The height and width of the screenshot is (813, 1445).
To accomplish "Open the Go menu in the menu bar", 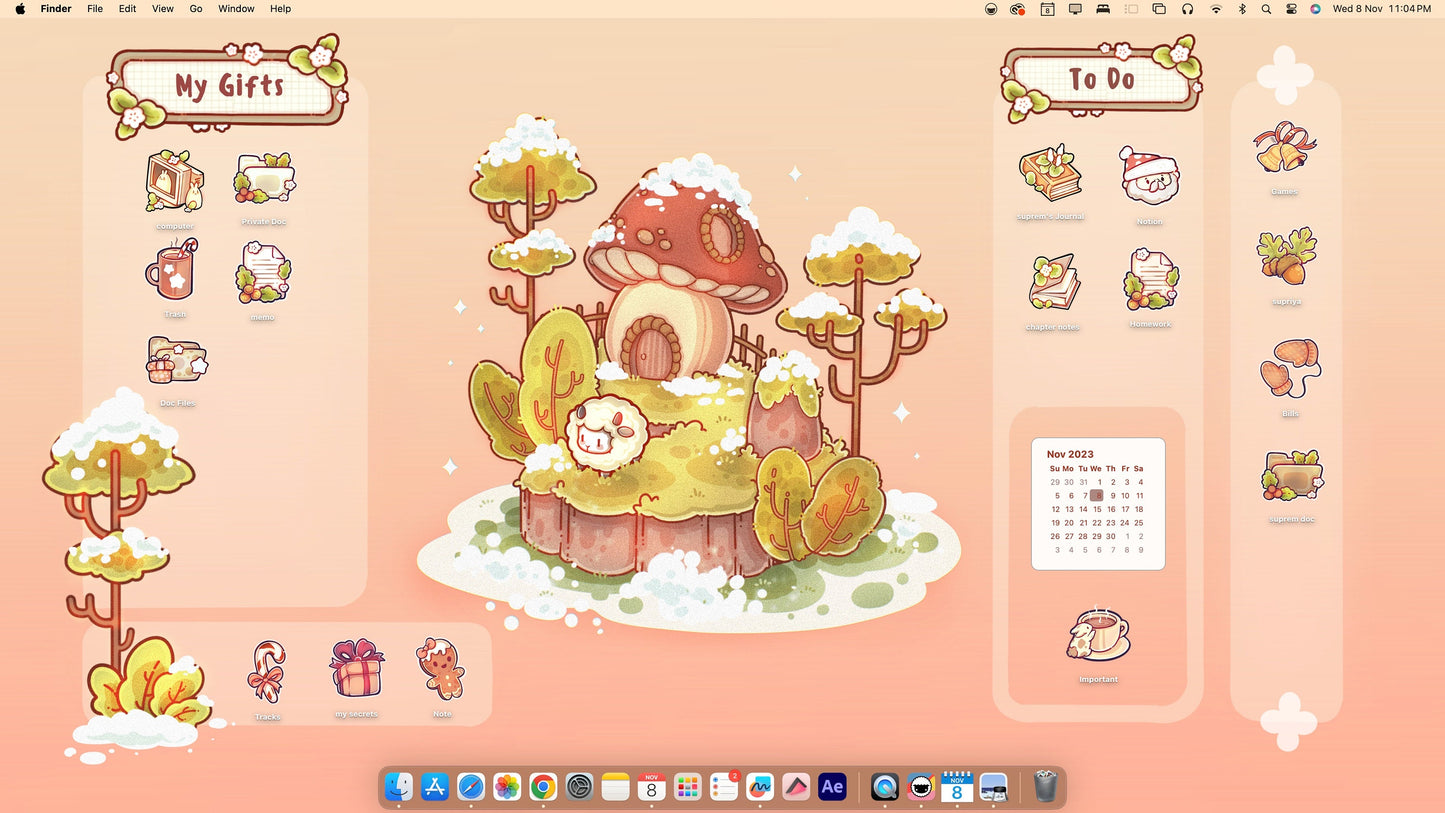I will 196,9.
